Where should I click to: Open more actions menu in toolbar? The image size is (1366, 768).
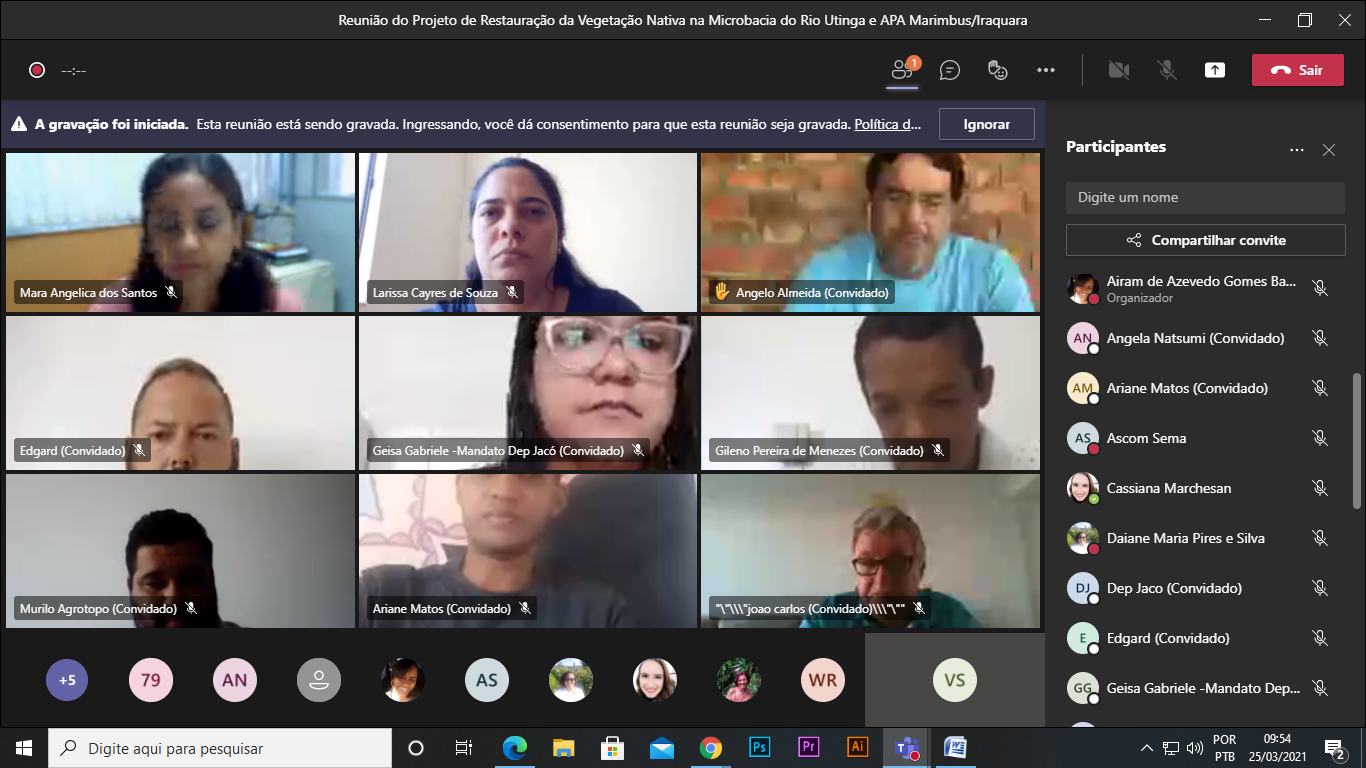pos(1046,70)
